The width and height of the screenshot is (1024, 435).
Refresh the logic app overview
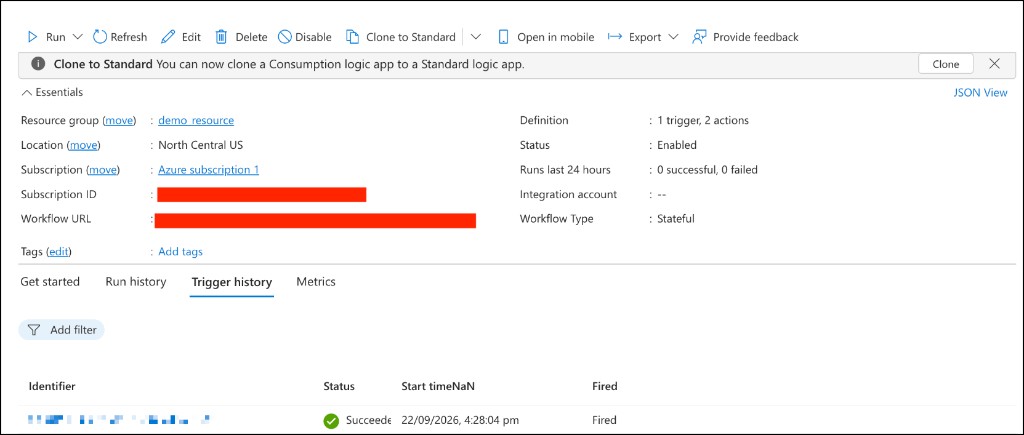coord(120,37)
